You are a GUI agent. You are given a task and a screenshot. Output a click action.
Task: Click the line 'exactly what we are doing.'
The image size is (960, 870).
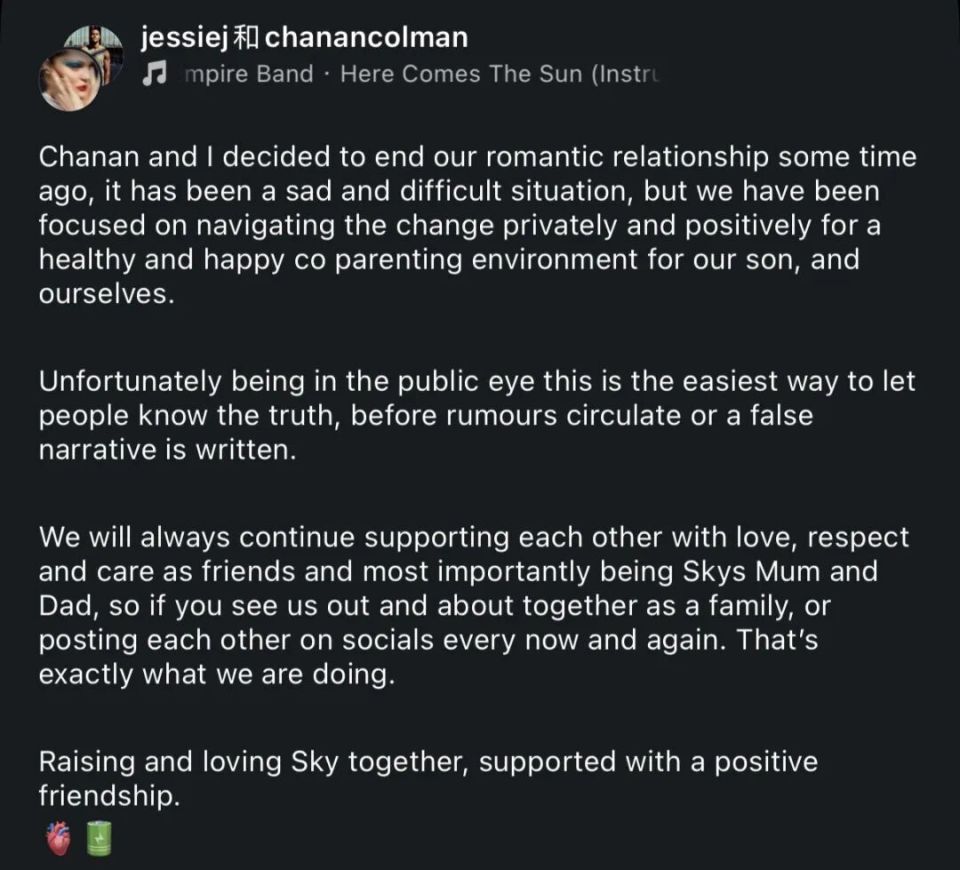point(217,675)
